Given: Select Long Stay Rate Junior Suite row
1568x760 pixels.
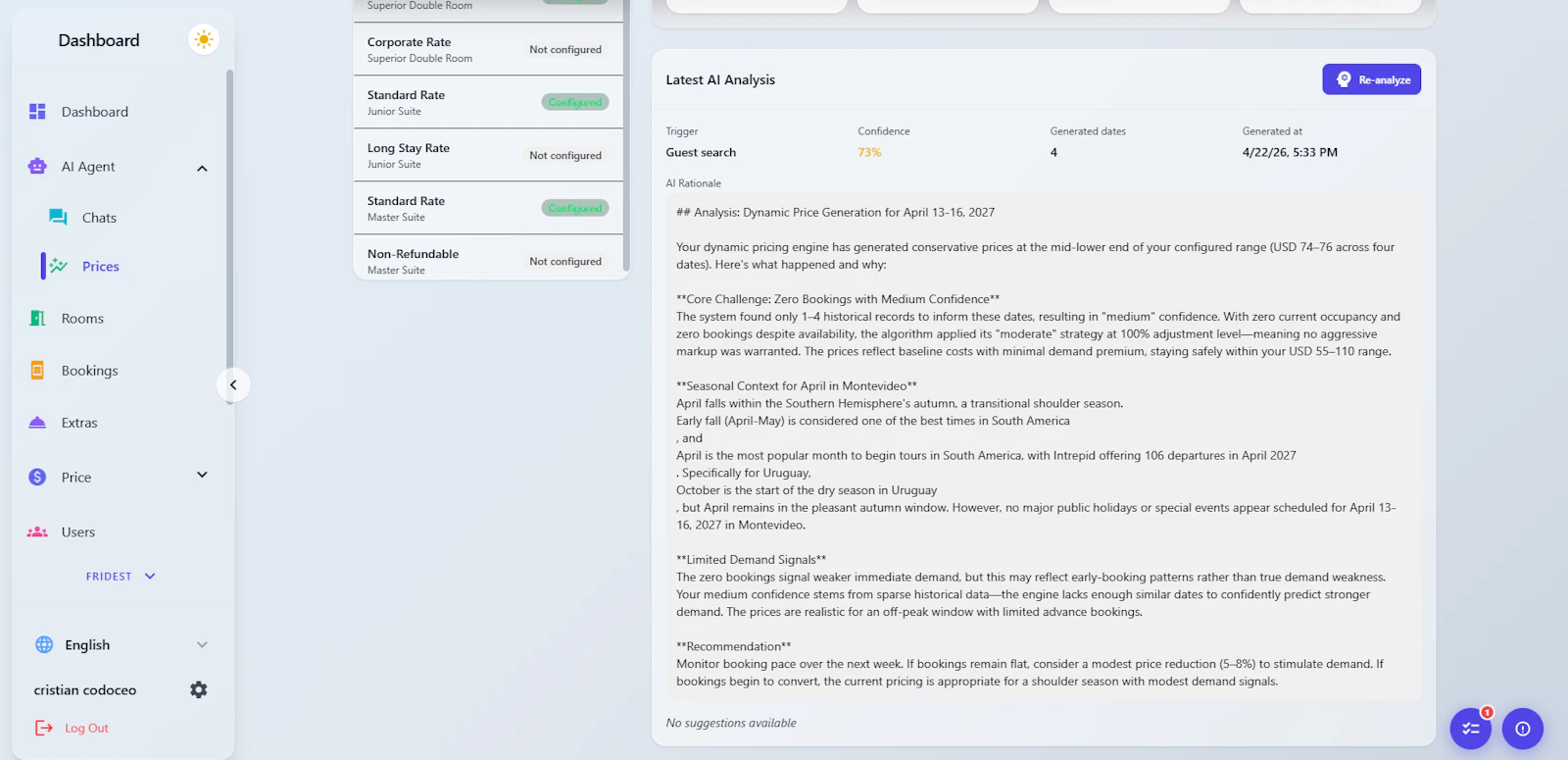Looking at the screenshot, I should (x=488, y=155).
